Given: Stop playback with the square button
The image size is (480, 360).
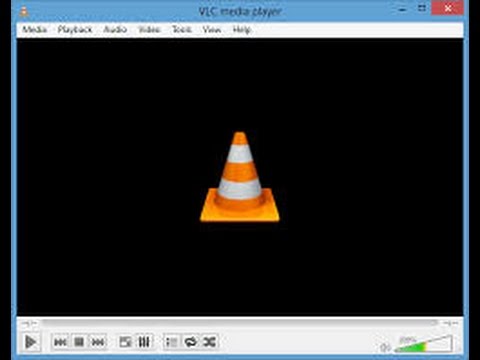Looking at the screenshot, I should point(79,342).
